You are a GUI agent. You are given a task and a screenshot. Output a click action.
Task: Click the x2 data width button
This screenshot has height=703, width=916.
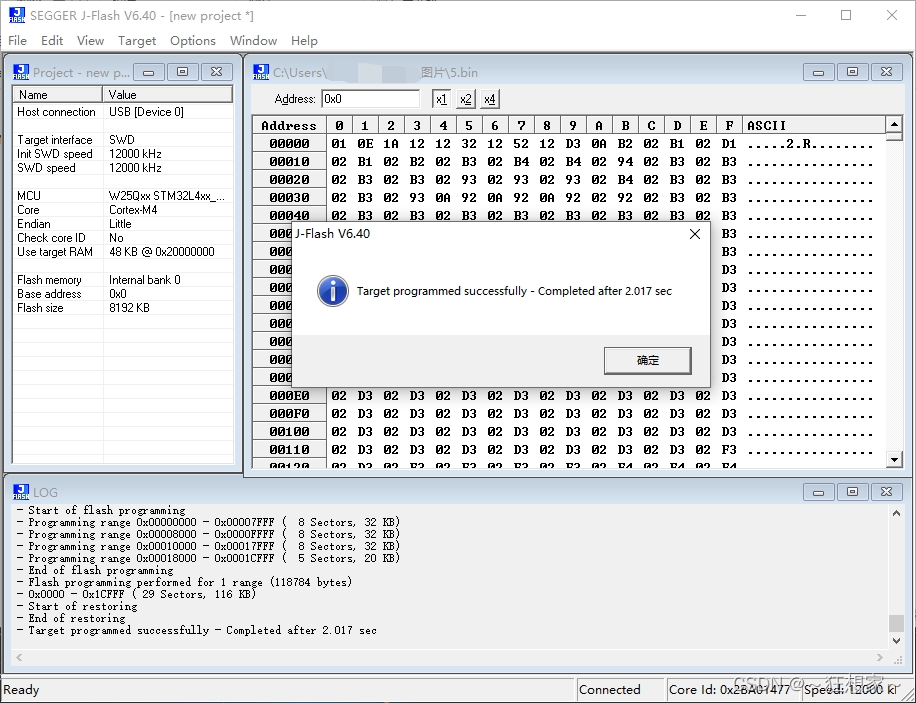466,99
